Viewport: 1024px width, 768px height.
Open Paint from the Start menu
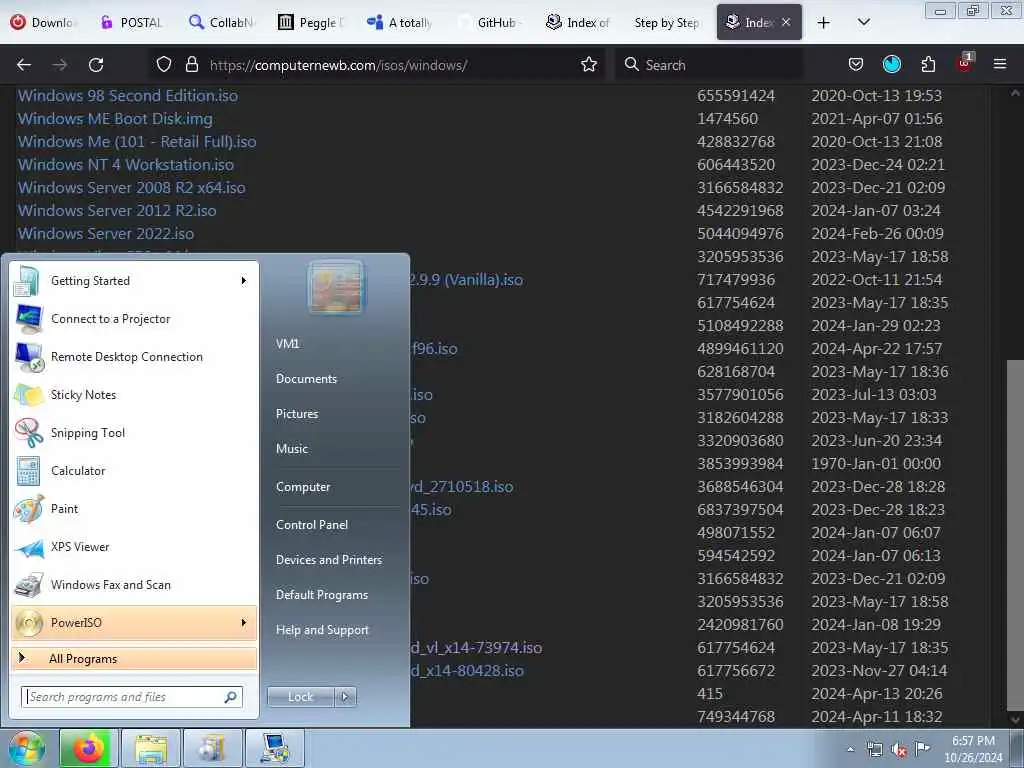click(x=135, y=509)
